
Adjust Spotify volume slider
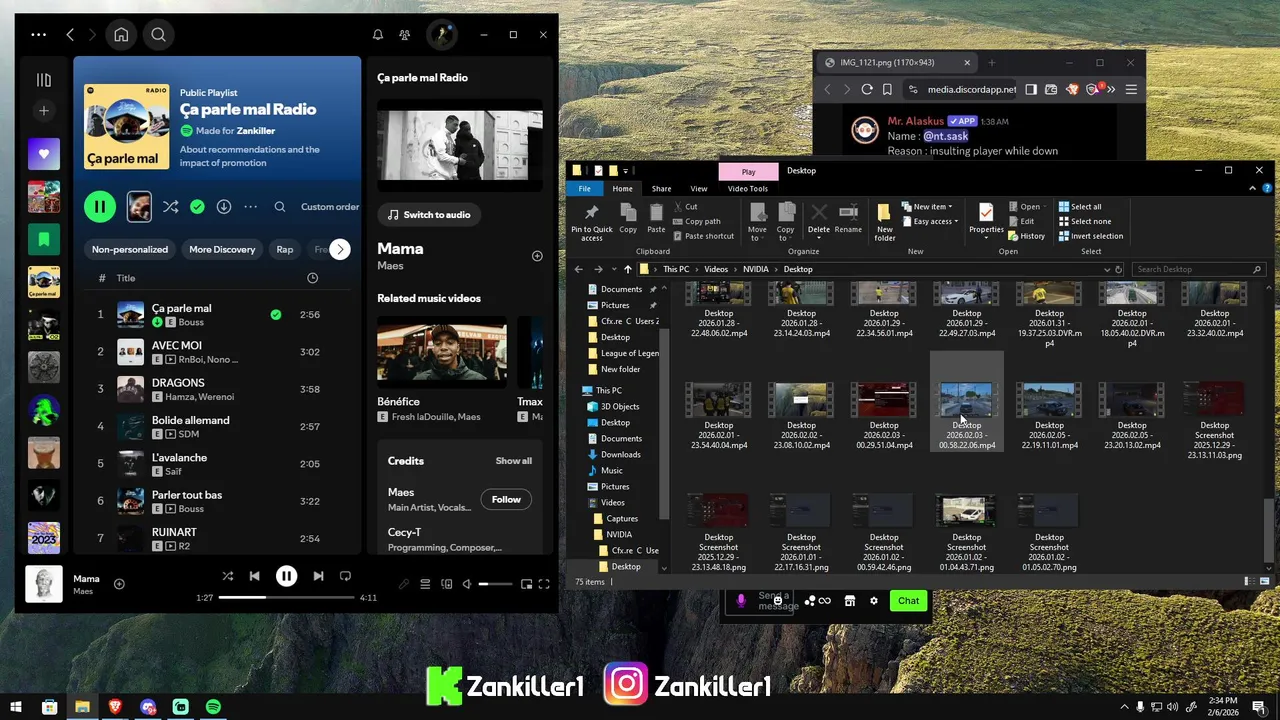click(x=496, y=584)
